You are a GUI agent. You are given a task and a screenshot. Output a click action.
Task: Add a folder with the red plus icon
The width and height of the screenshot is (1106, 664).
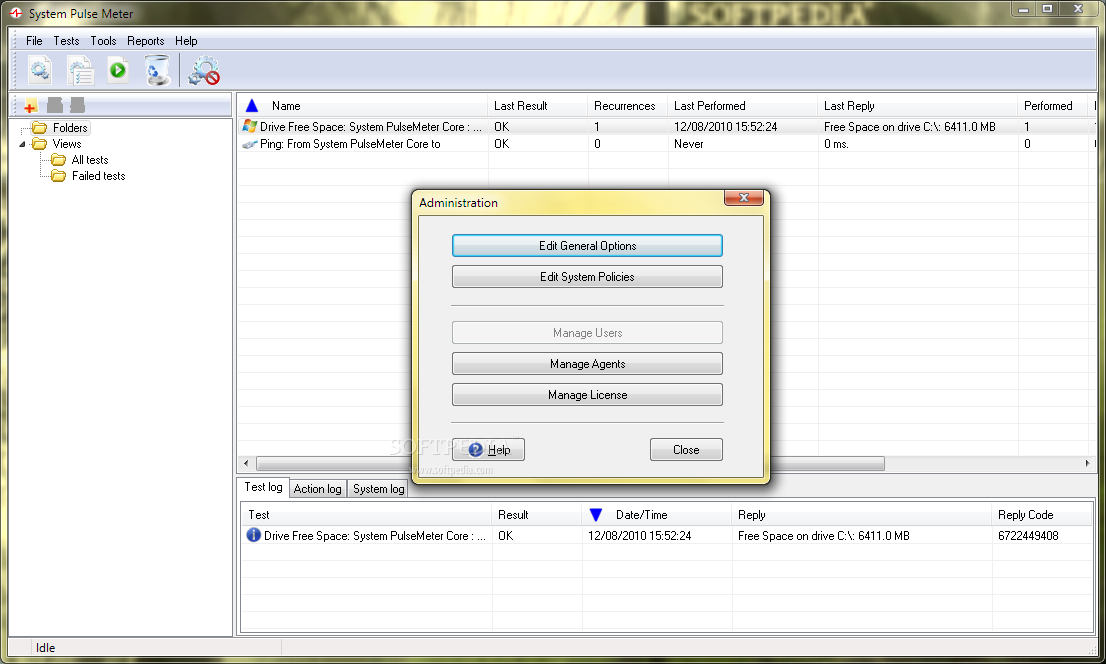[30, 106]
